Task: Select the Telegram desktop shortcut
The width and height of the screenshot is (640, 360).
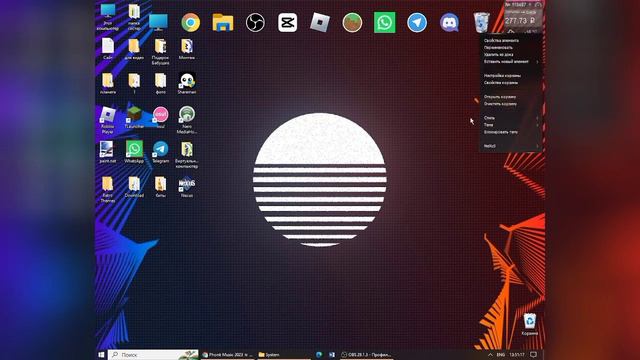Action: (x=160, y=152)
